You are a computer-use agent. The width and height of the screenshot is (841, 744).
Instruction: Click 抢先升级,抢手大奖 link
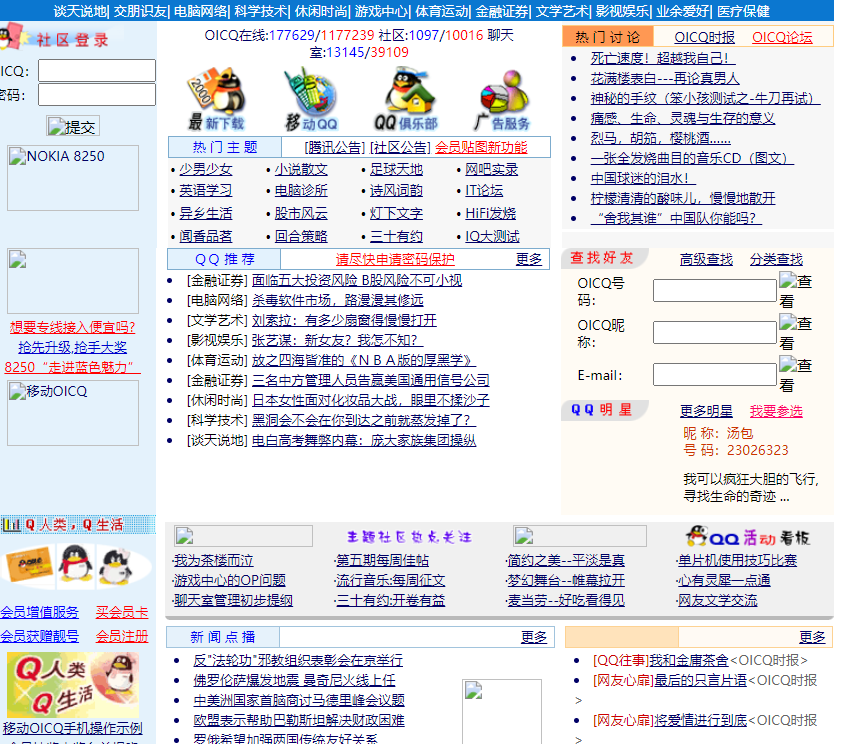(72, 348)
